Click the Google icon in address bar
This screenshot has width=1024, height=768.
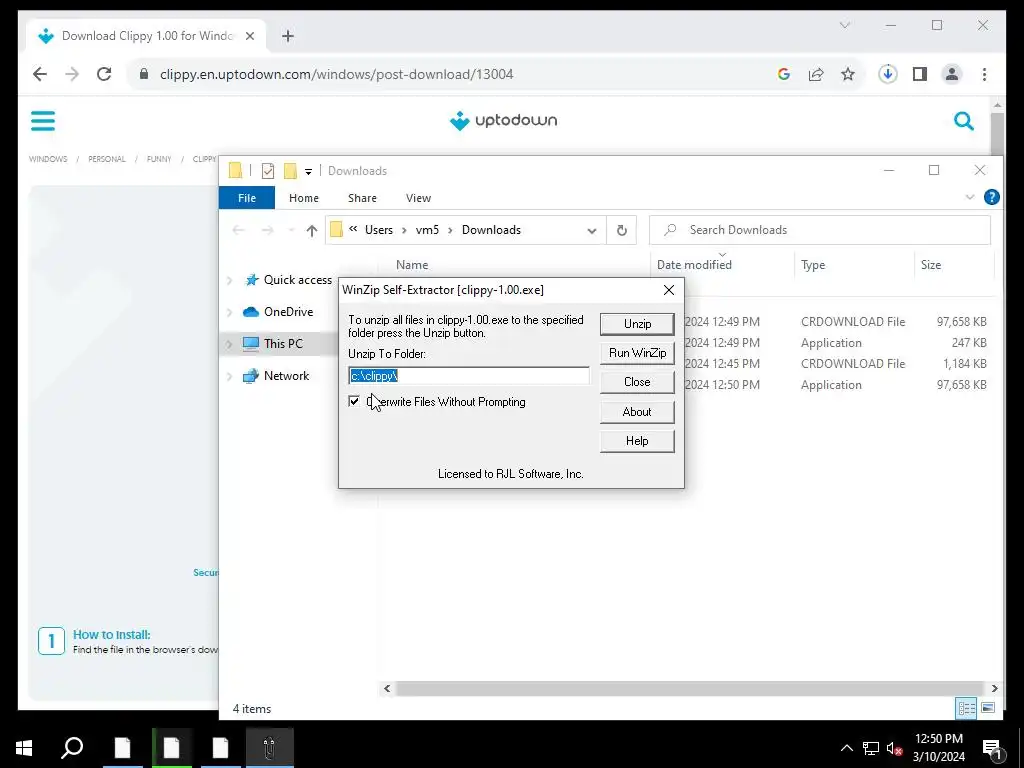784,74
